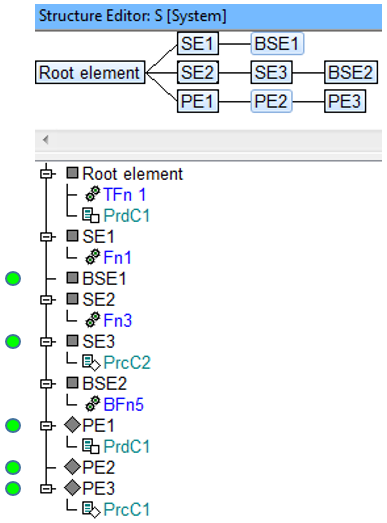Click the green marker beside PE1

click(13, 426)
